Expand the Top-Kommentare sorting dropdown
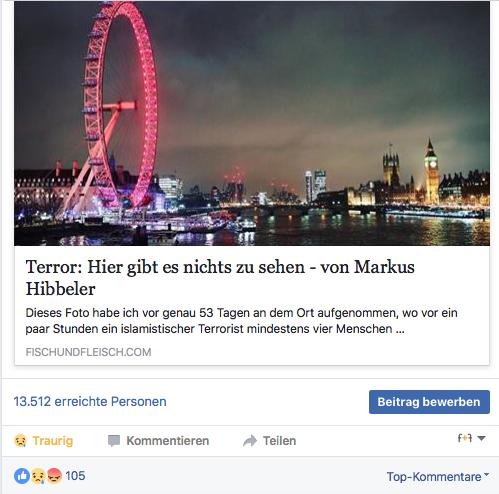 438,477
